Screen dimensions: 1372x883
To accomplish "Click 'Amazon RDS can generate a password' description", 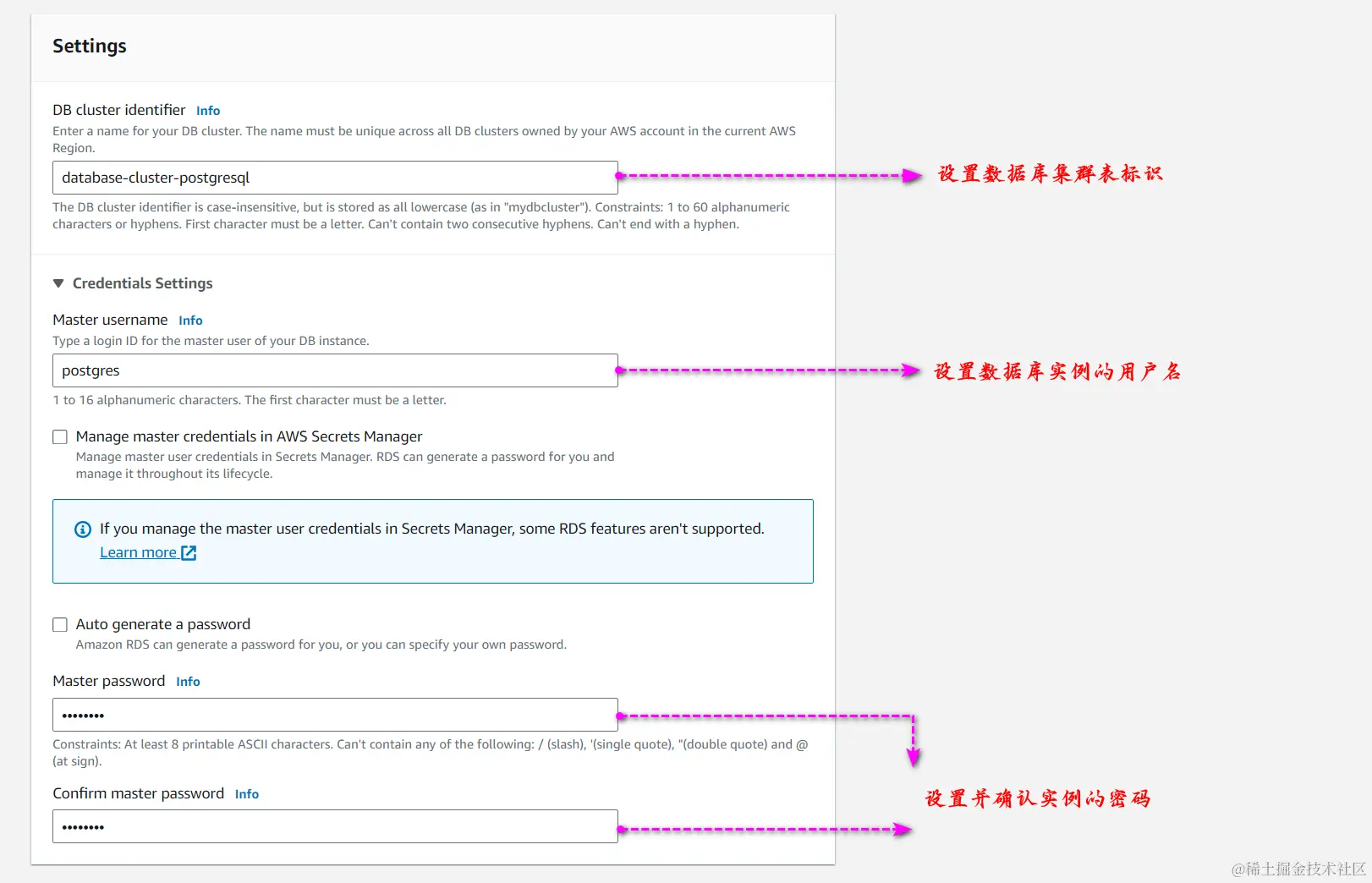I will [321, 644].
